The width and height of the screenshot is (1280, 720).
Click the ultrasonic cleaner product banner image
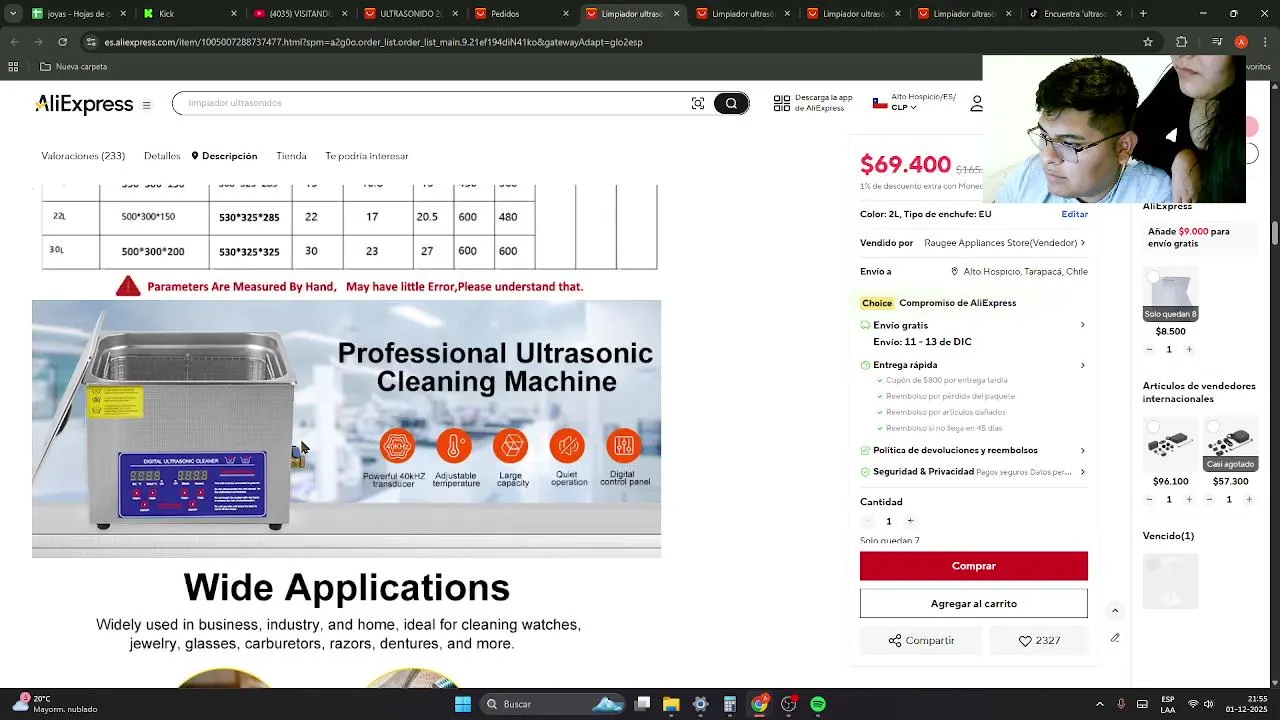[x=346, y=428]
